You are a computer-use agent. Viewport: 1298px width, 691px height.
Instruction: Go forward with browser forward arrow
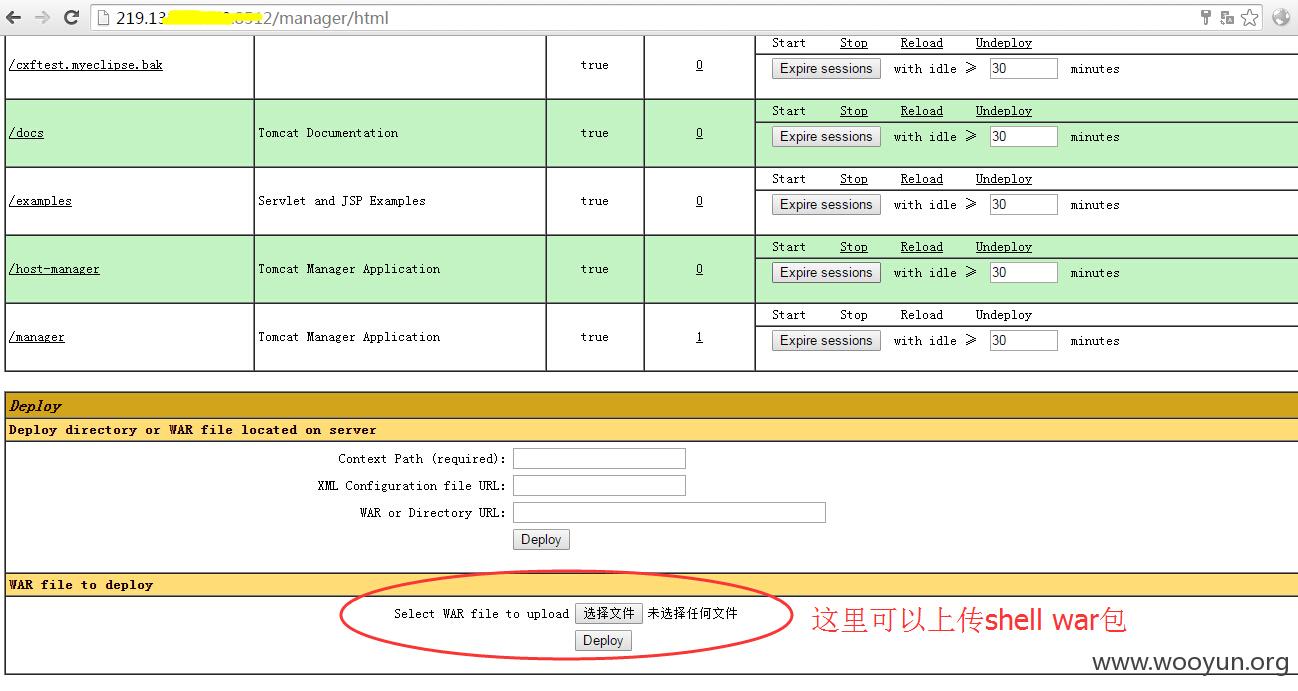(43, 17)
